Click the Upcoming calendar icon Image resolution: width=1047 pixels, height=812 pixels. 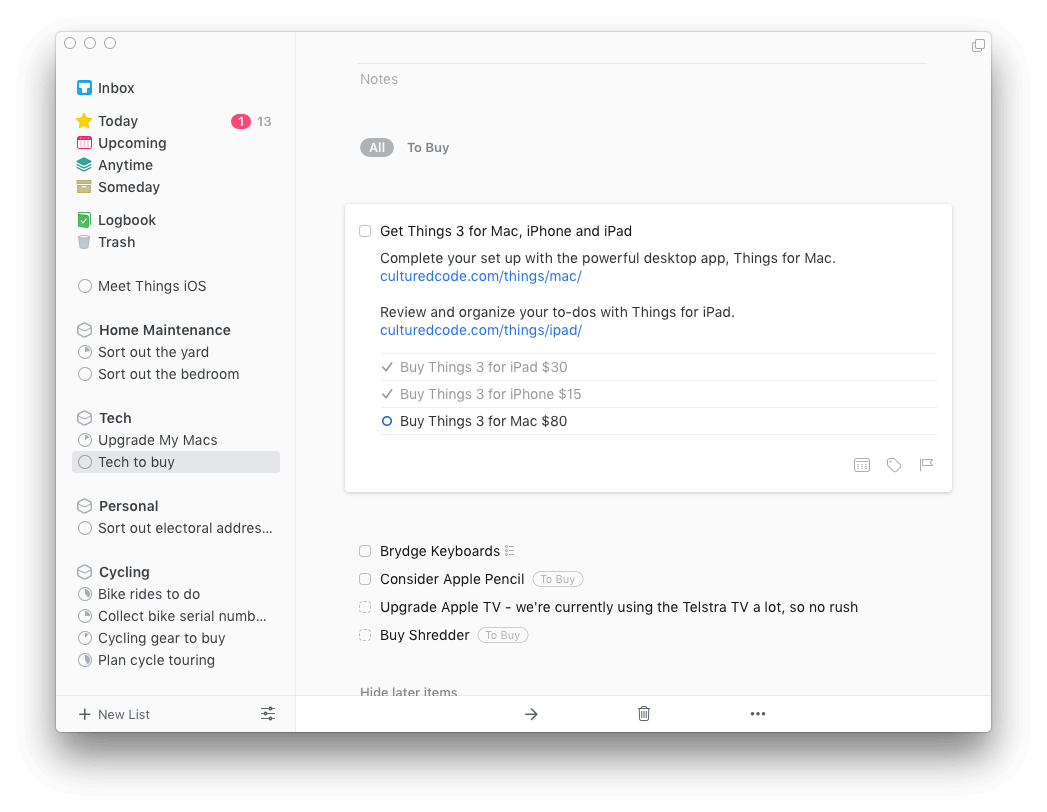coord(84,143)
